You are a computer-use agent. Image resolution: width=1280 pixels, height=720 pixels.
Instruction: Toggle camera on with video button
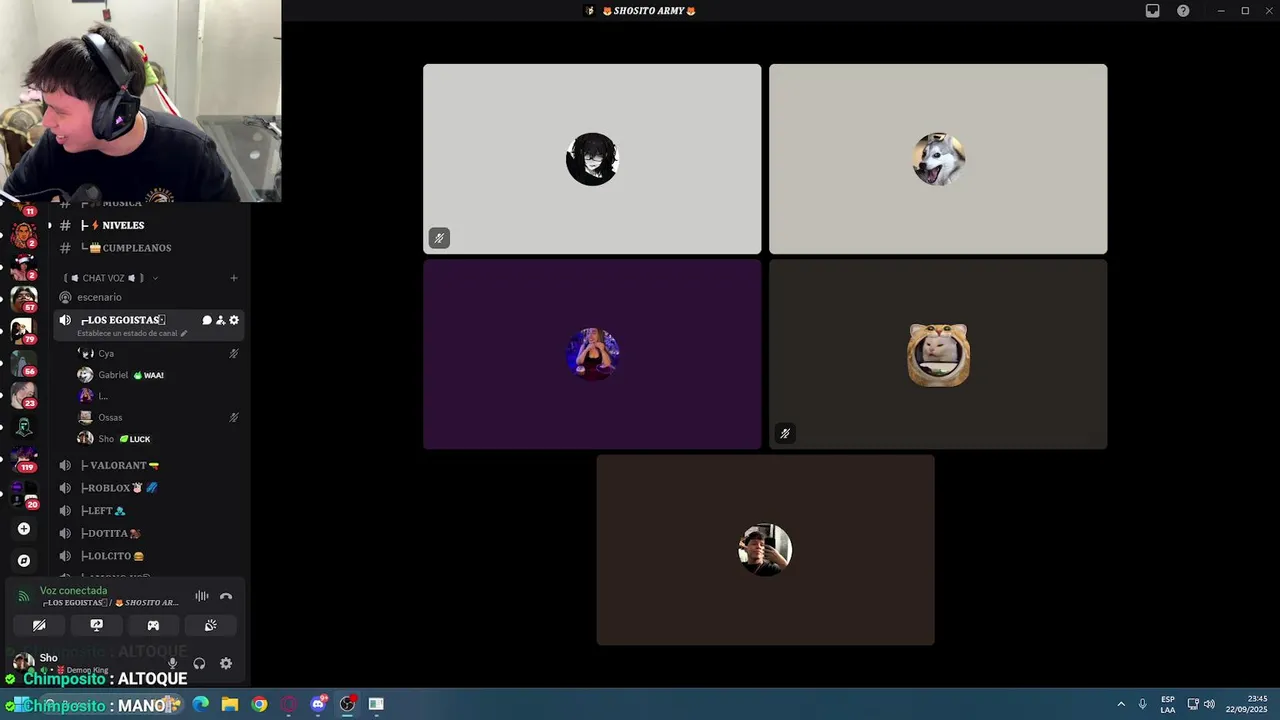coord(39,625)
